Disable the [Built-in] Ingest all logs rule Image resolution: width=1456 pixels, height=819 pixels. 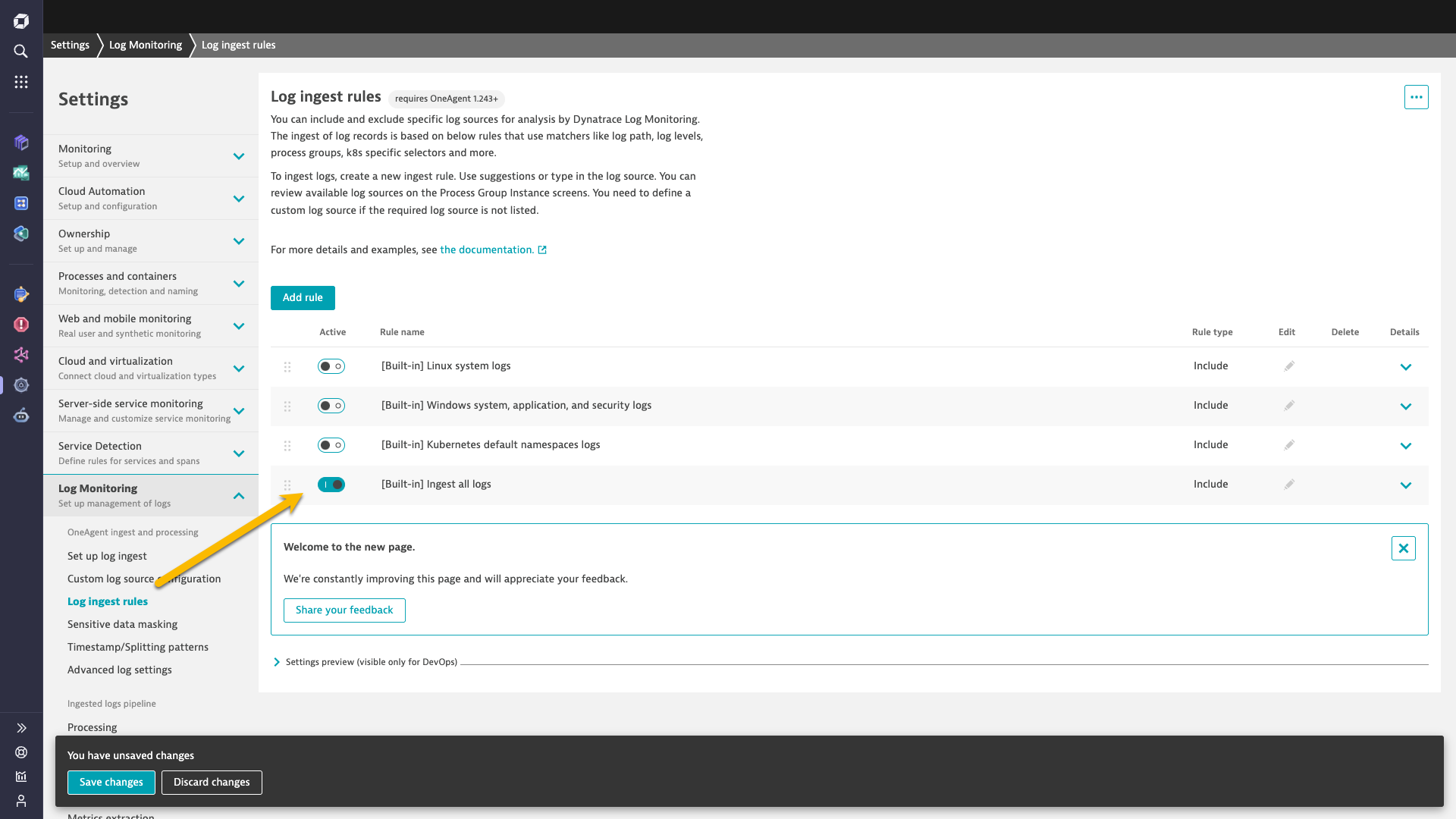pos(331,484)
